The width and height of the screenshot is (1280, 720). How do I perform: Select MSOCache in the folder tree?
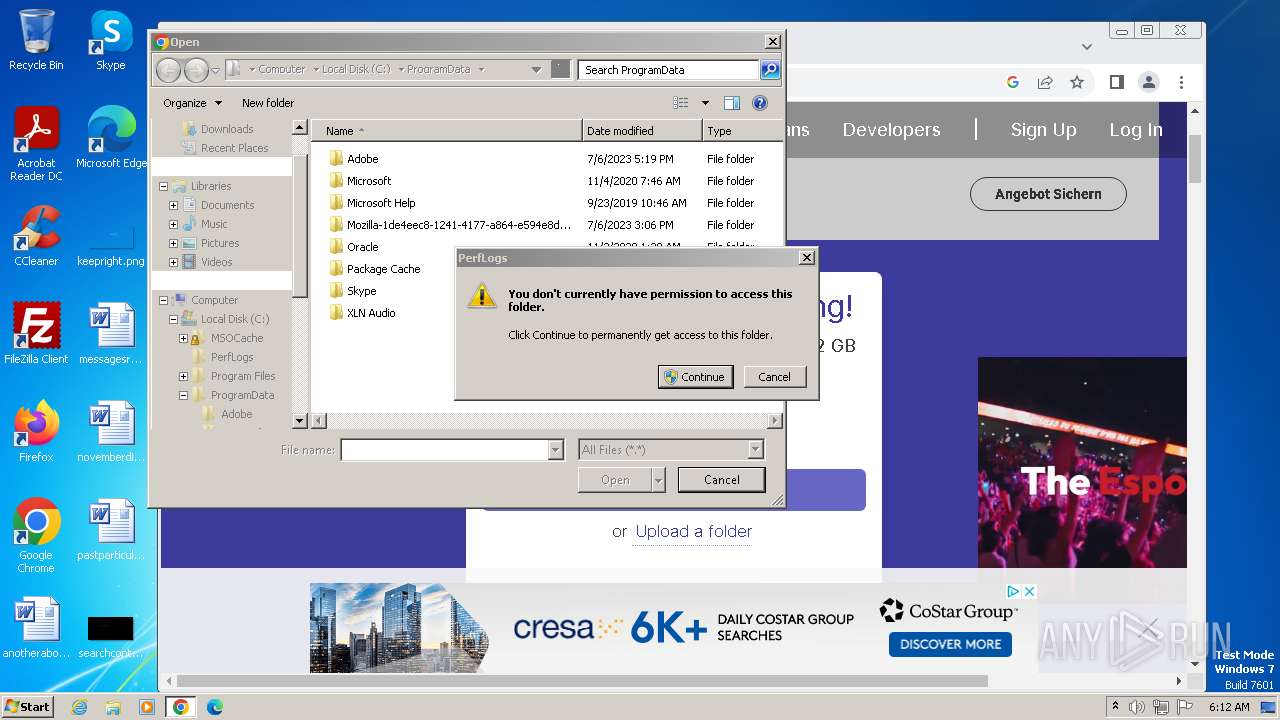pyautogui.click(x=227, y=338)
